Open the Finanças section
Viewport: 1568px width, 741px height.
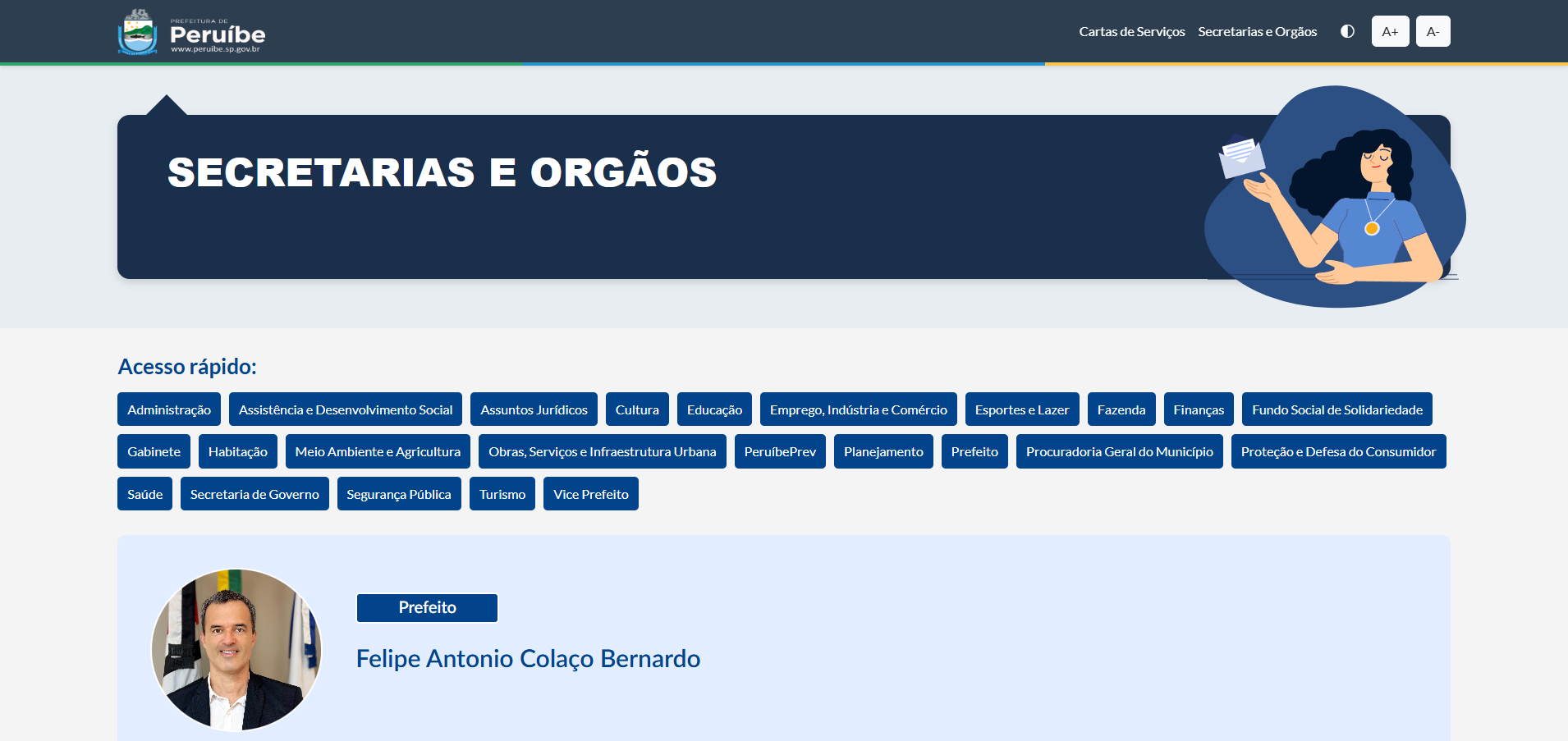pyautogui.click(x=1199, y=409)
